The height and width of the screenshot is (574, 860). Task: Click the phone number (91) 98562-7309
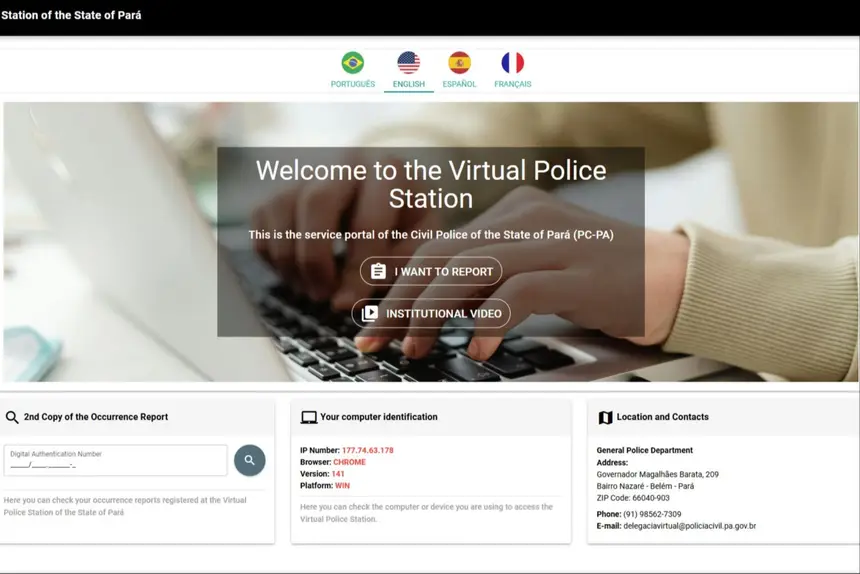(652, 514)
